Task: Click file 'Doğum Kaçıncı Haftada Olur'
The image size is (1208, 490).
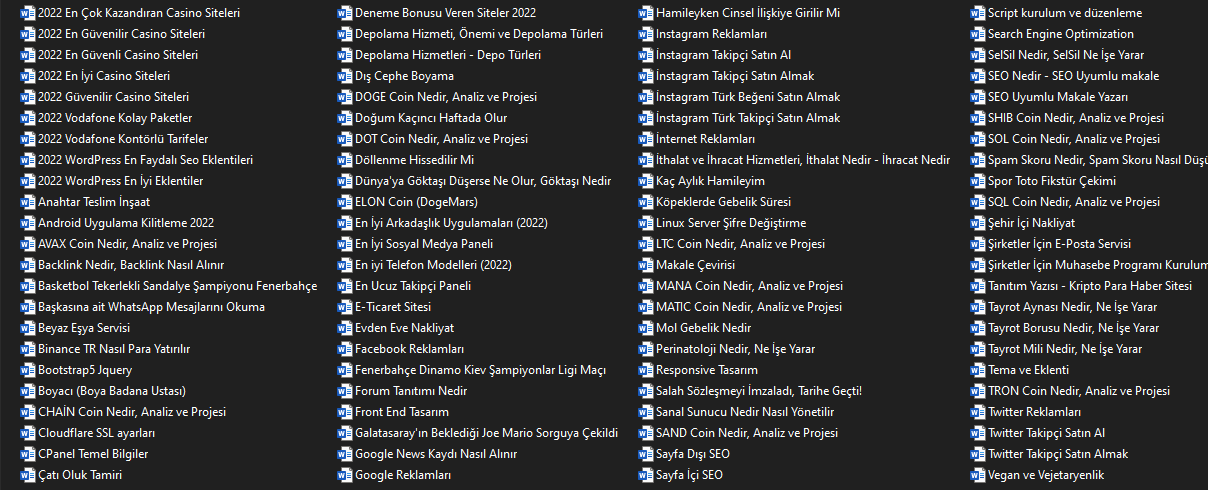Action: point(431,118)
